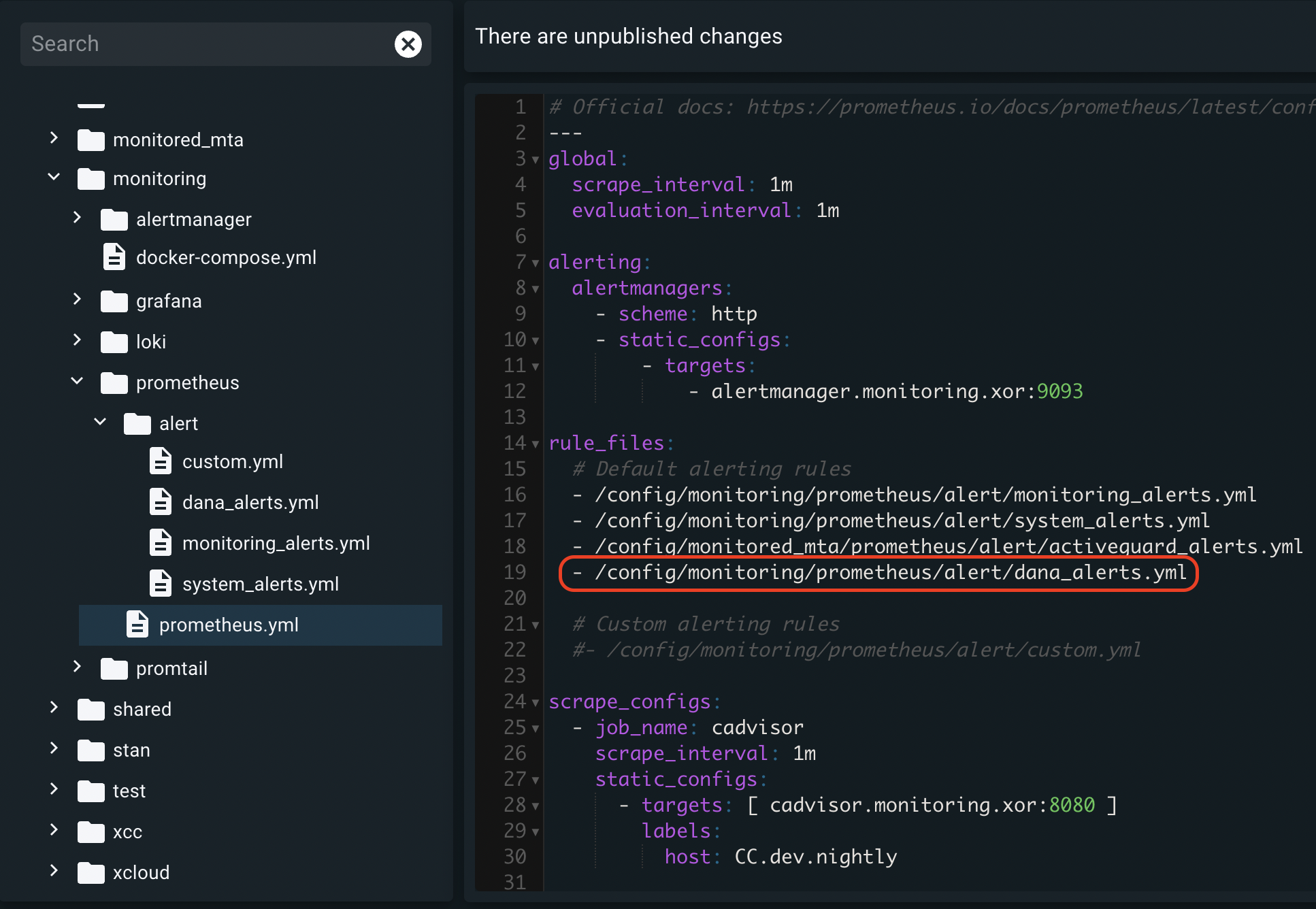Expand the xcc folder chevron

pyautogui.click(x=54, y=830)
